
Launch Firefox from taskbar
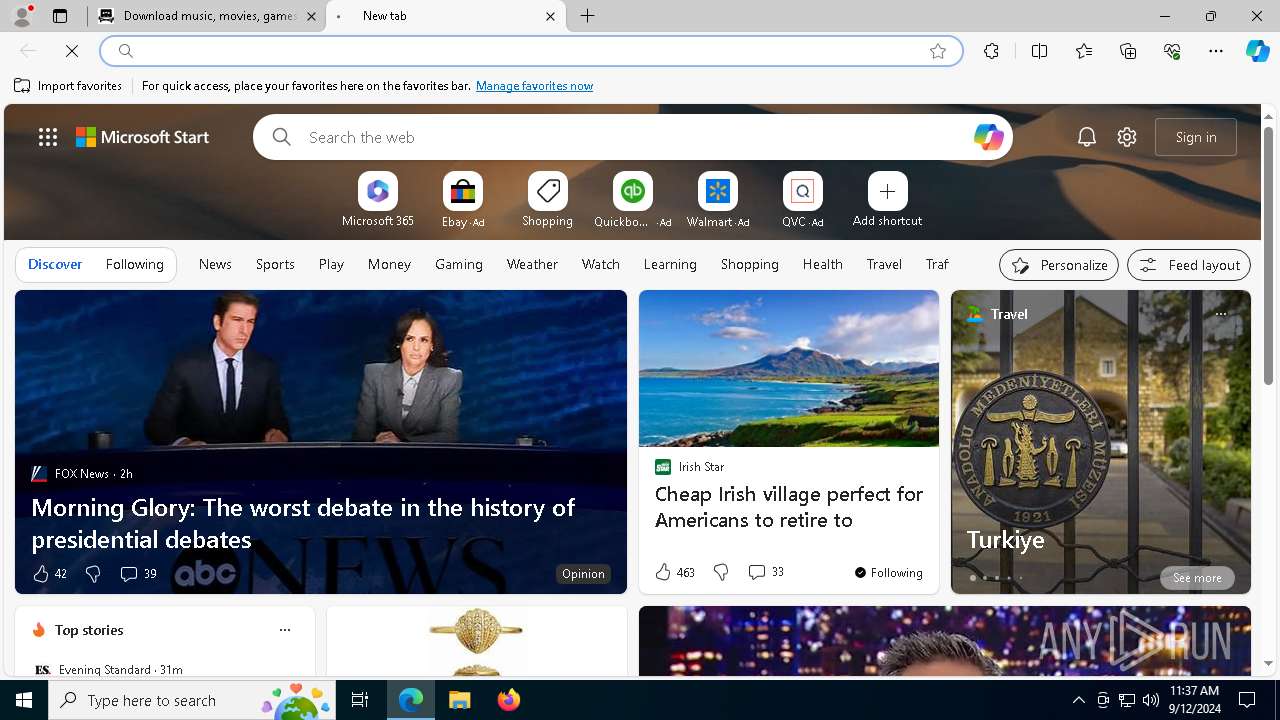click(509, 700)
